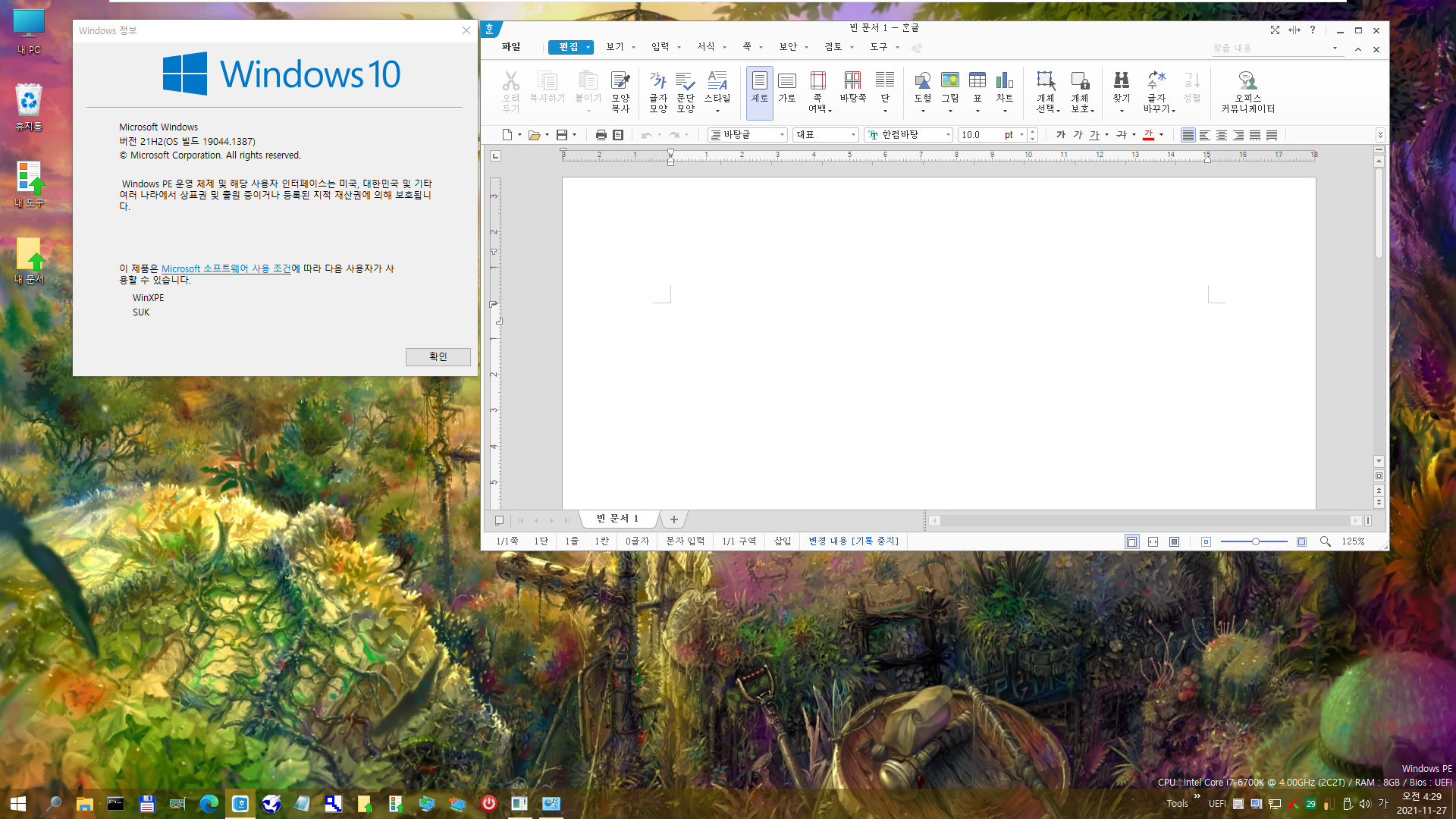Viewport: 1456px width, 819px height.
Task: Open the 입력 menu
Action: pyautogui.click(x=660, y=47)
